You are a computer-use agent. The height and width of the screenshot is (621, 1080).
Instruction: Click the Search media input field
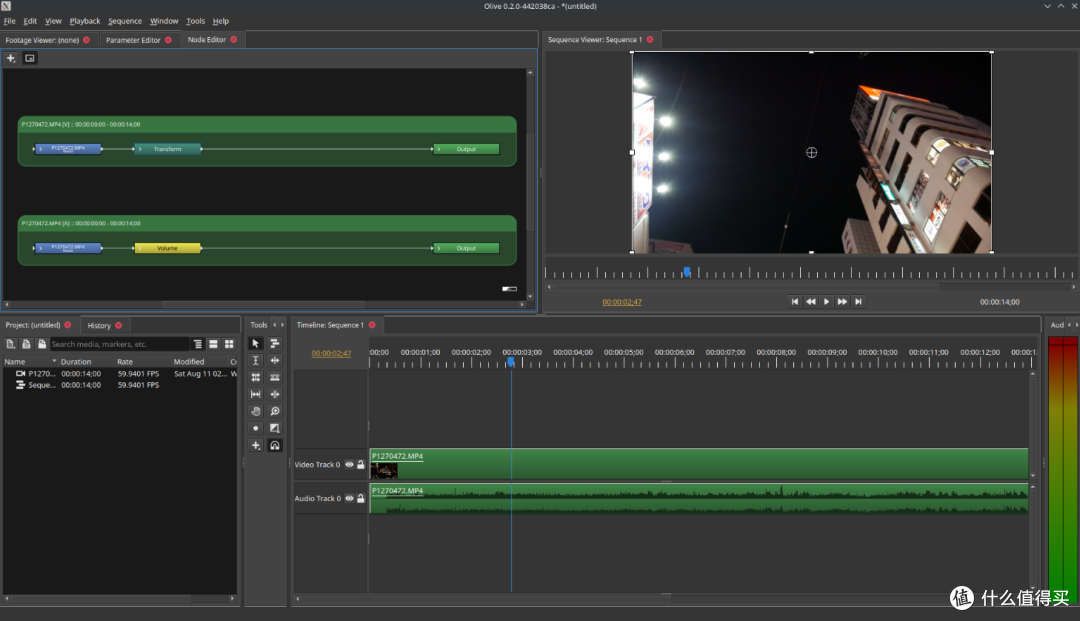click(120, 344)
